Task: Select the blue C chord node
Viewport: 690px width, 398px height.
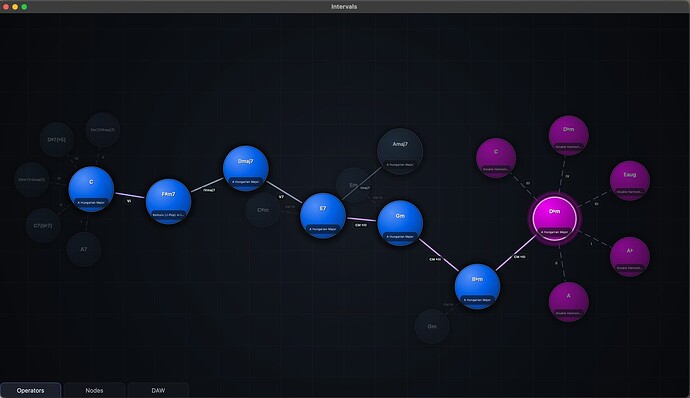Action: (91, 189)
